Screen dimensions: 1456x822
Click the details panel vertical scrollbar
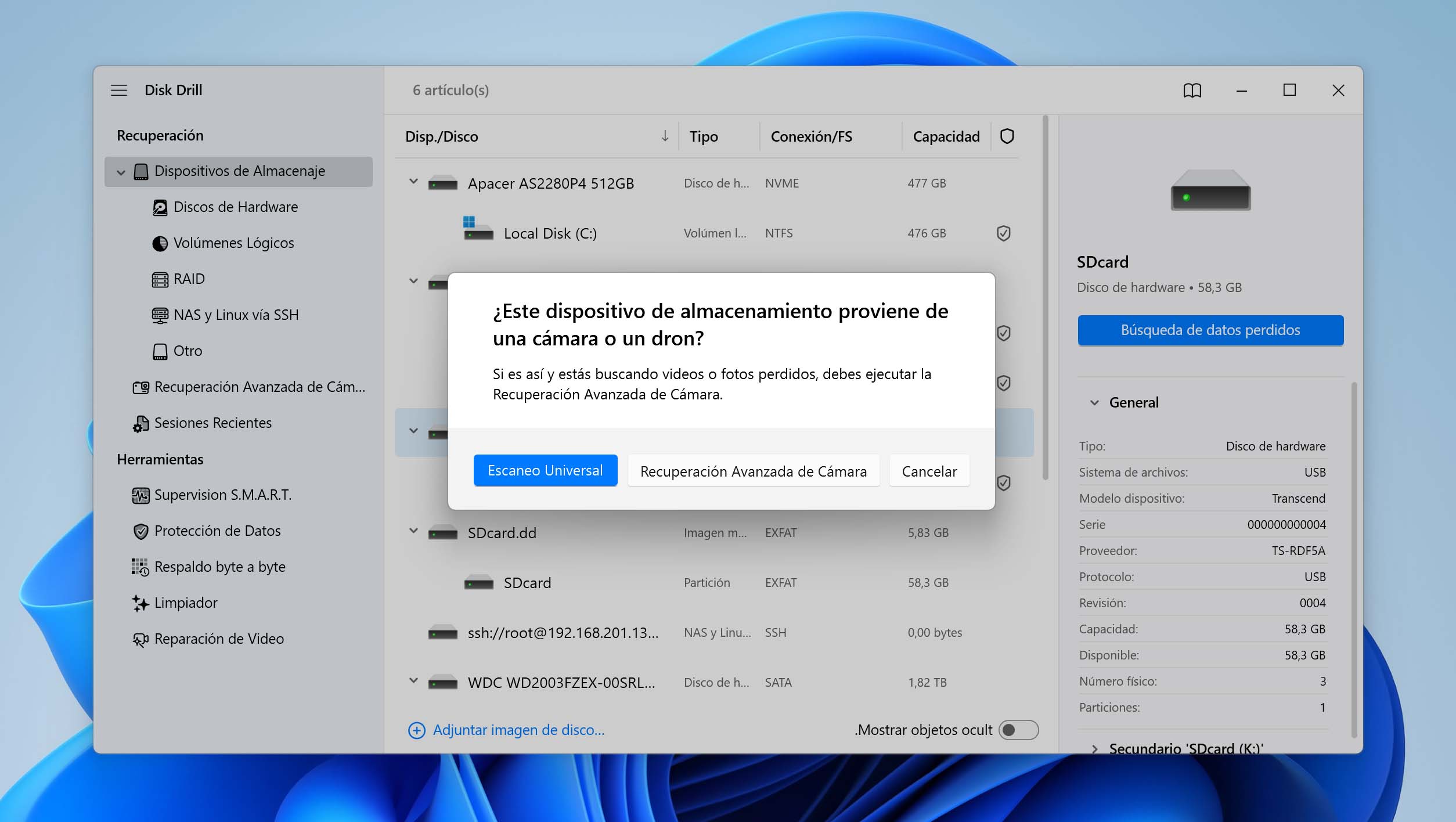1354,560
